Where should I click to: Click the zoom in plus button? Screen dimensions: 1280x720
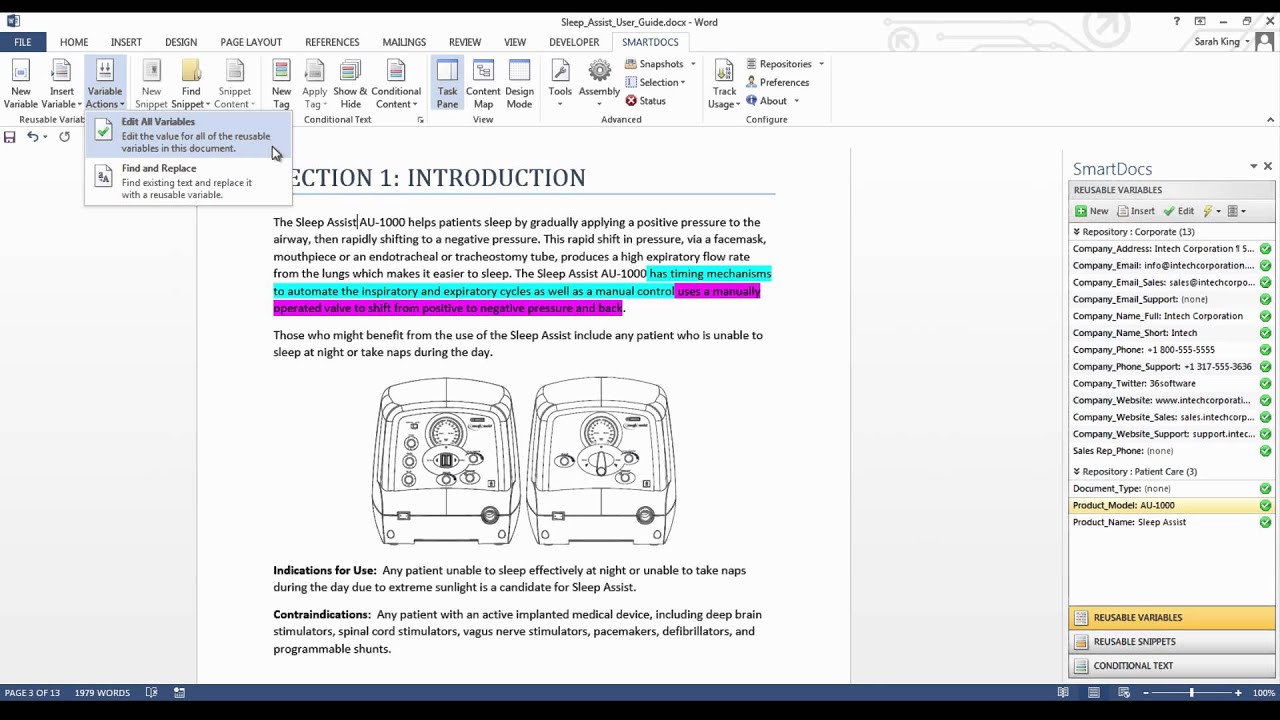click(x=1238, y=692)
